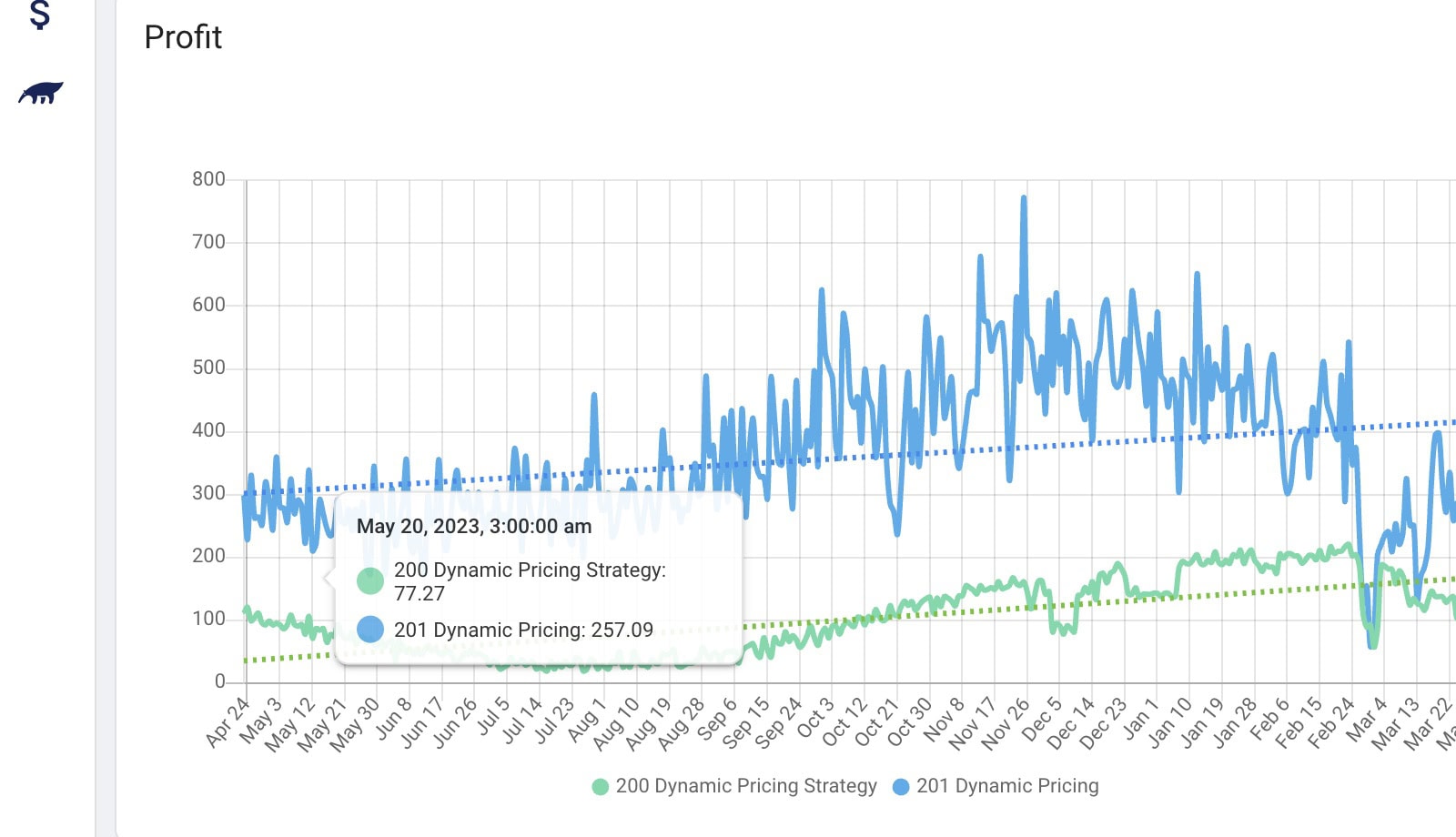Open the anteater animal sidebar icon
This screenshot has width=1456, height=837.
pos(41,93)
